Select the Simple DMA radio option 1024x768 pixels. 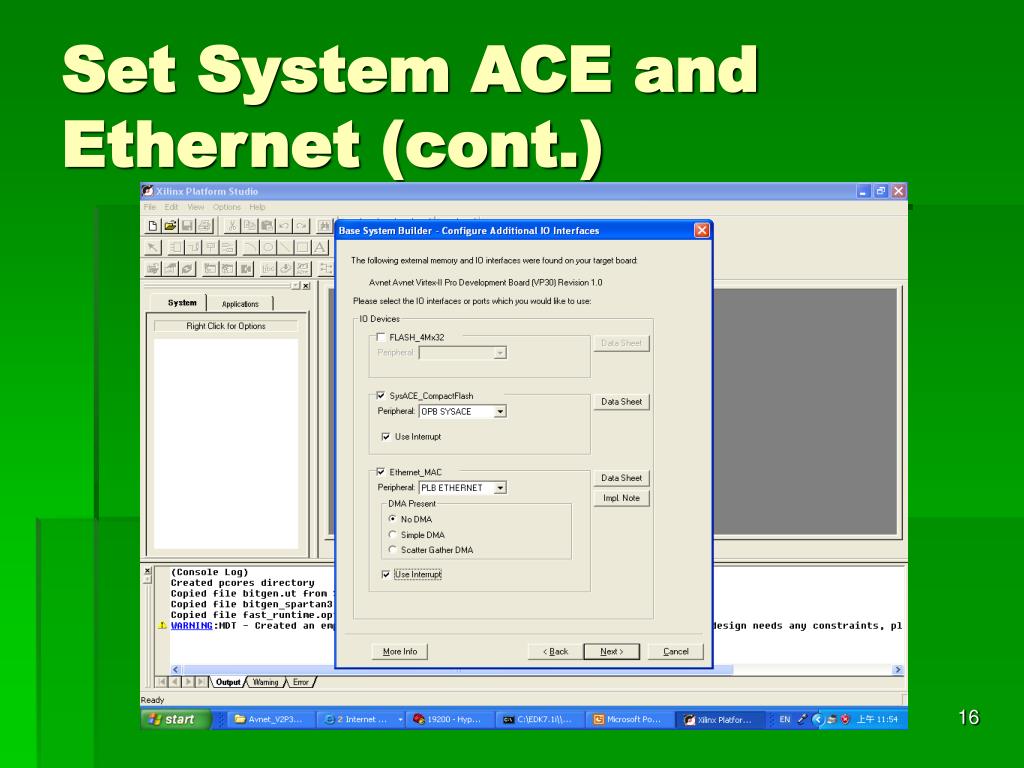392,534
